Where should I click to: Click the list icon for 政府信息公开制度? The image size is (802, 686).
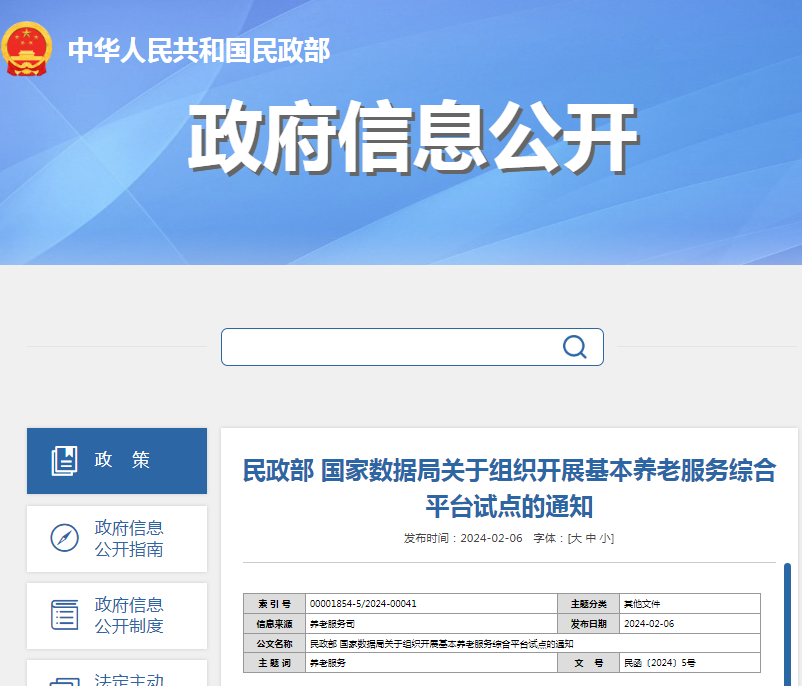[x=64, y=614]
